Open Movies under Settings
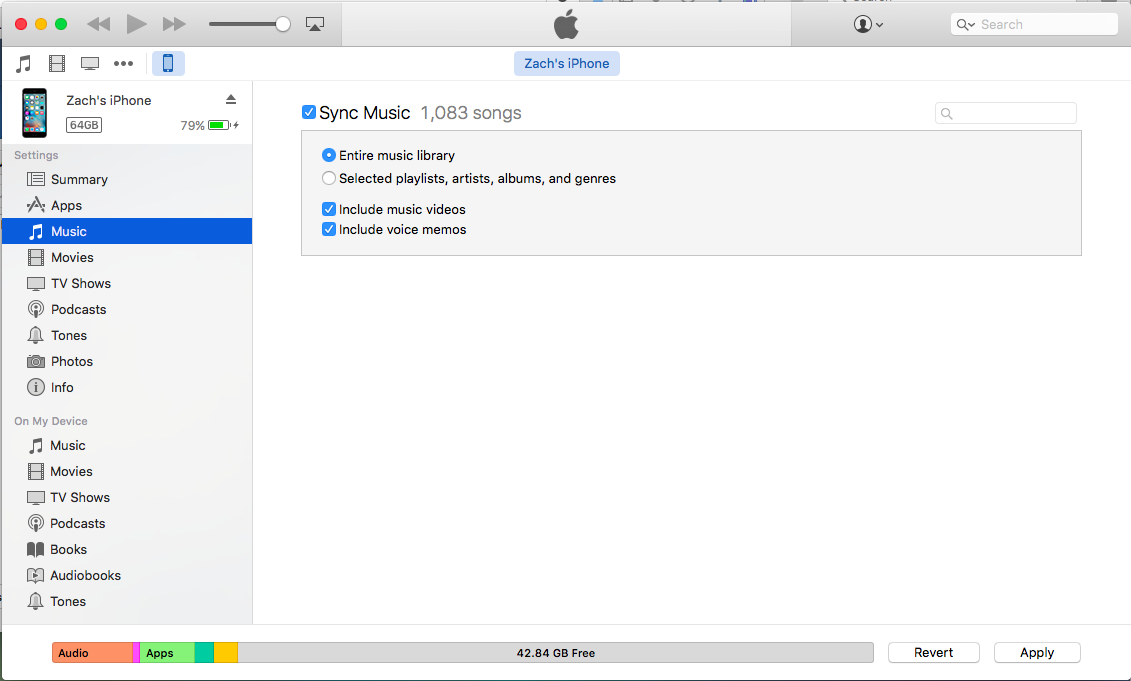Viewport: 1131px width, 681px height. coord(127,257)
